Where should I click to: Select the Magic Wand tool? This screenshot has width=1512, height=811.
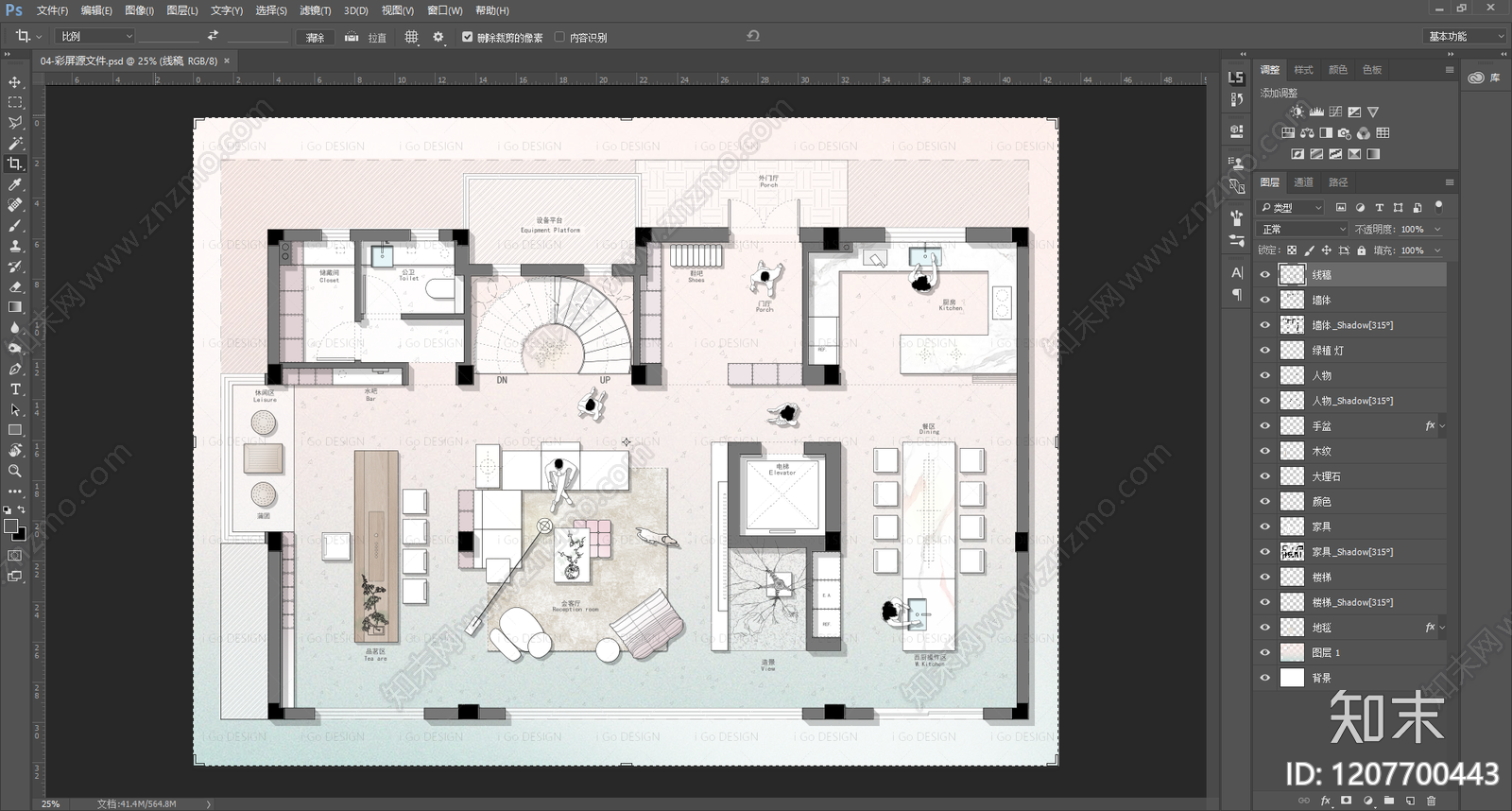(15, 144)
